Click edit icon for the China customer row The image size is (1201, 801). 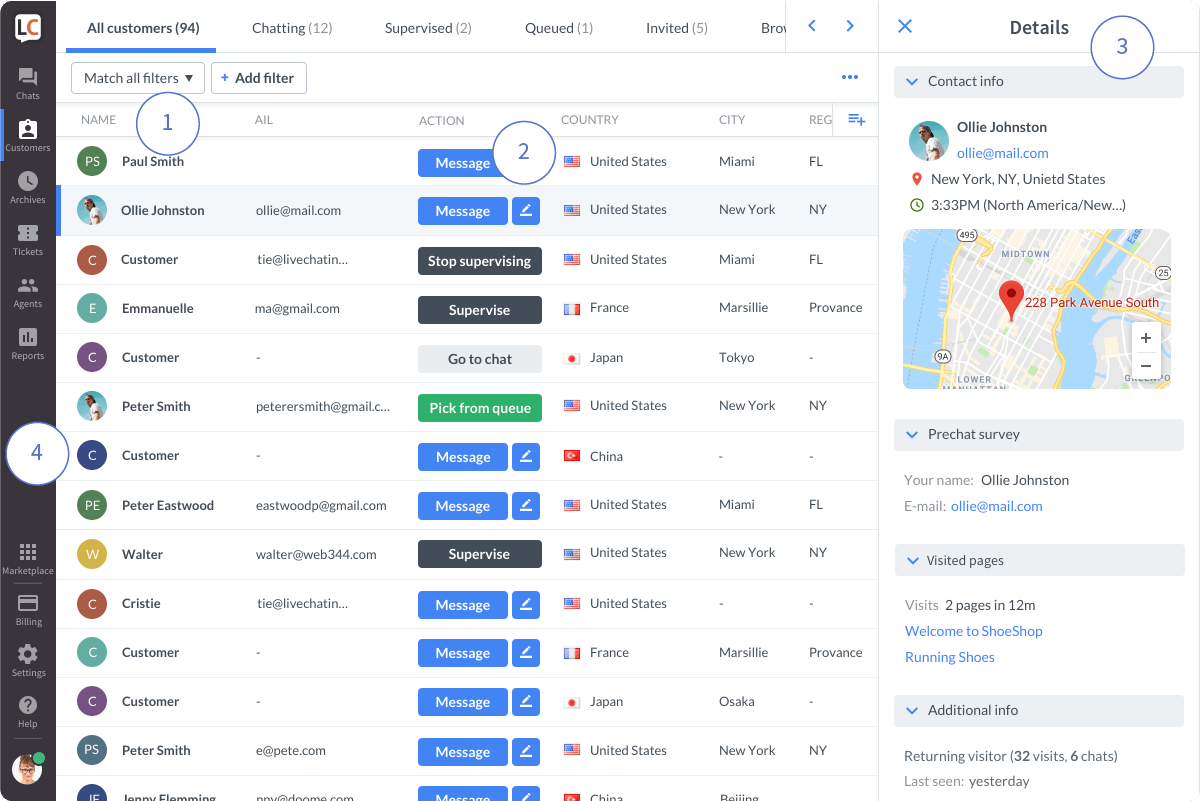[x=526, y=456]
